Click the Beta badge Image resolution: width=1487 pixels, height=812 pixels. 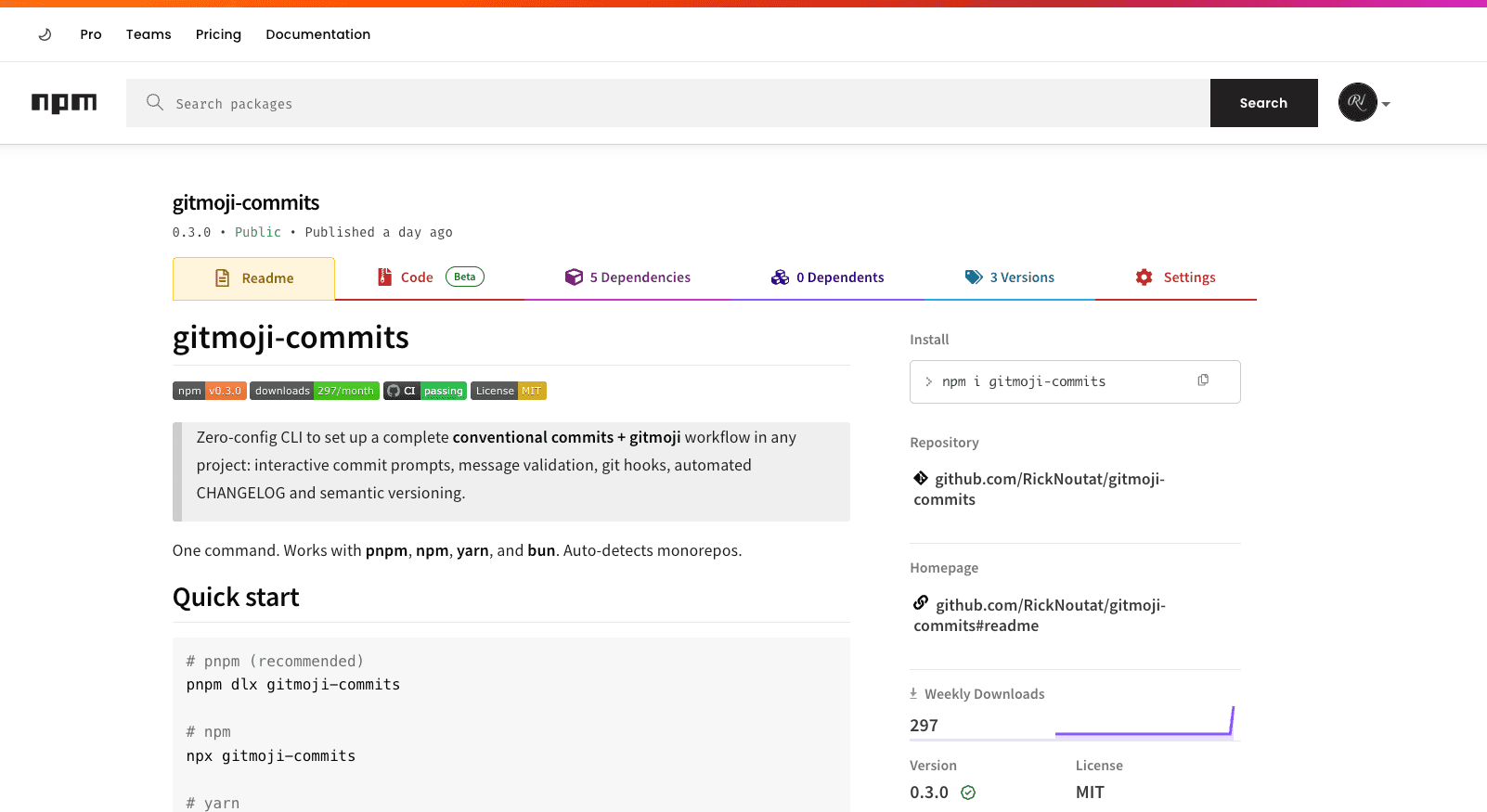[x=465, y=277]
